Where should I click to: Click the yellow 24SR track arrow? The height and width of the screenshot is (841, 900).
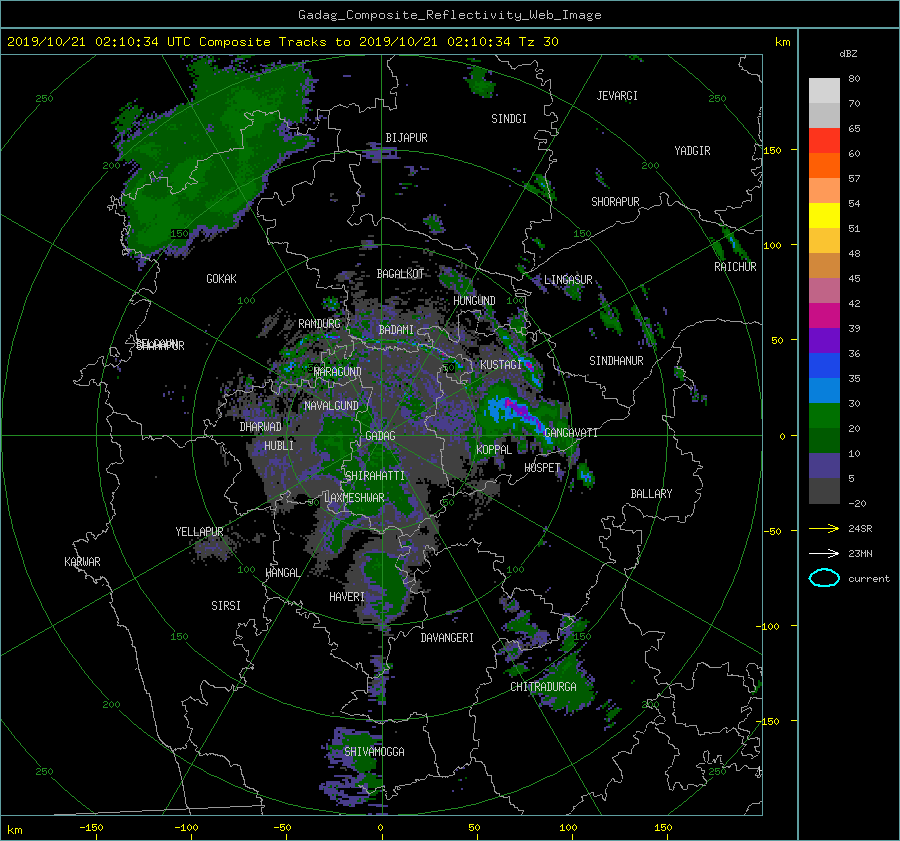click(824, 528)
